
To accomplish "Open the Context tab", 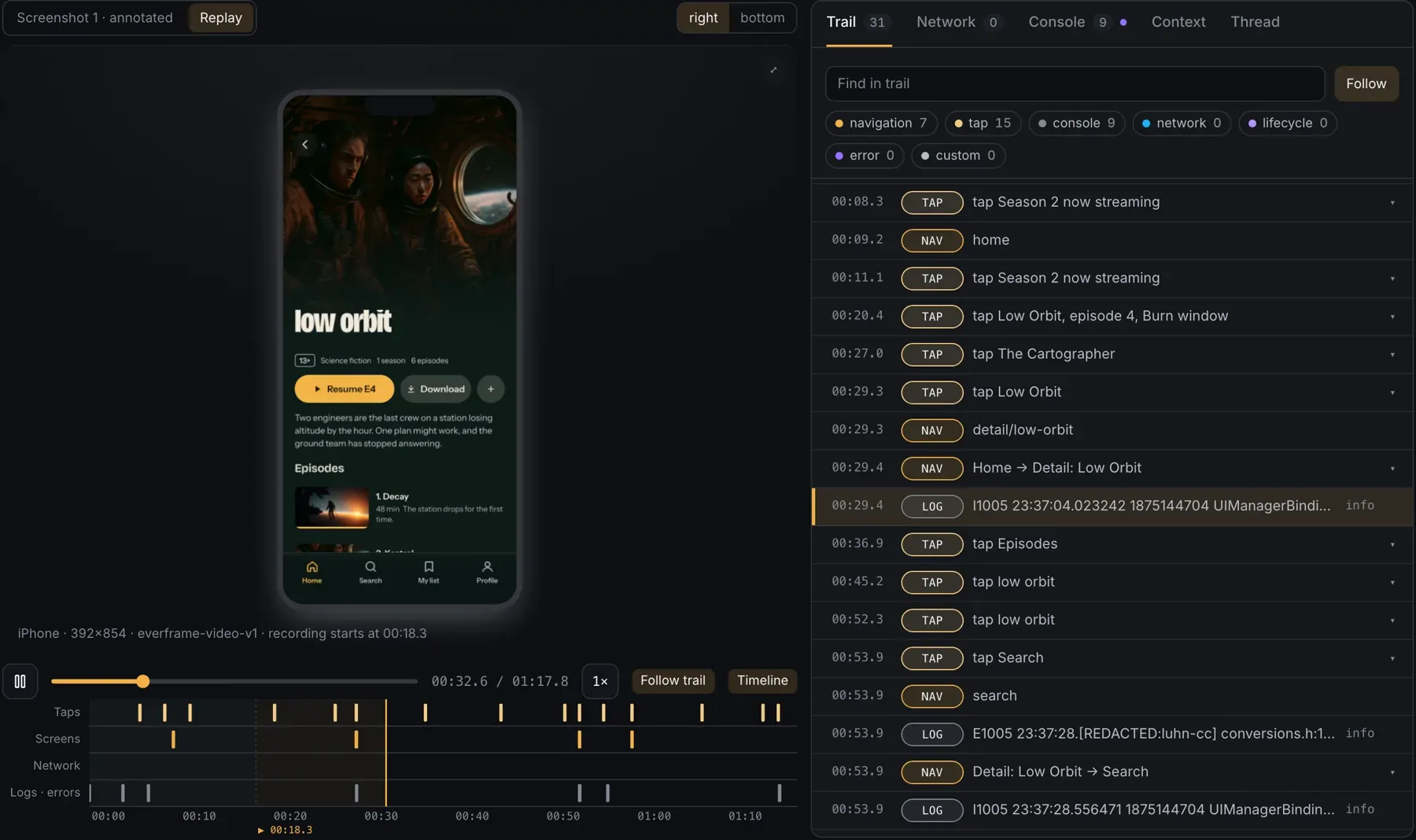I will coord(1178,22).
